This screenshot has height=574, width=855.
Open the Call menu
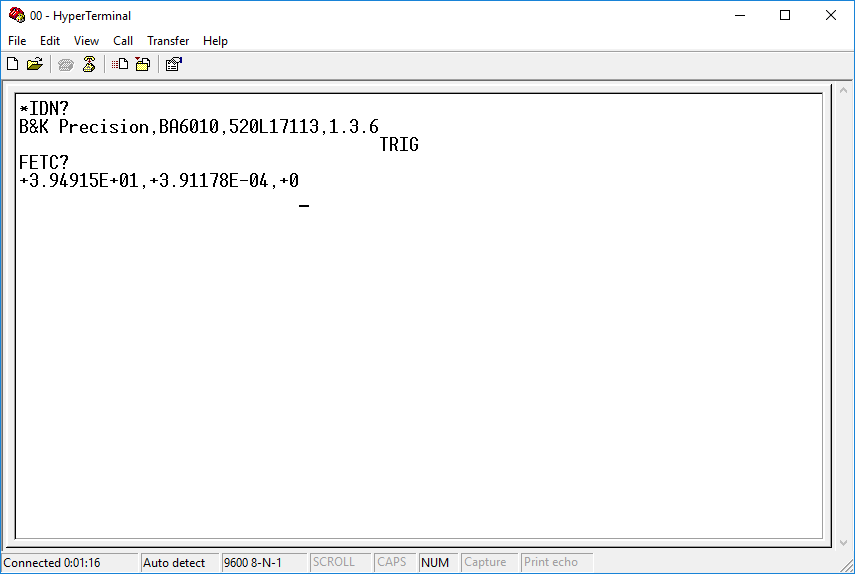123,41
